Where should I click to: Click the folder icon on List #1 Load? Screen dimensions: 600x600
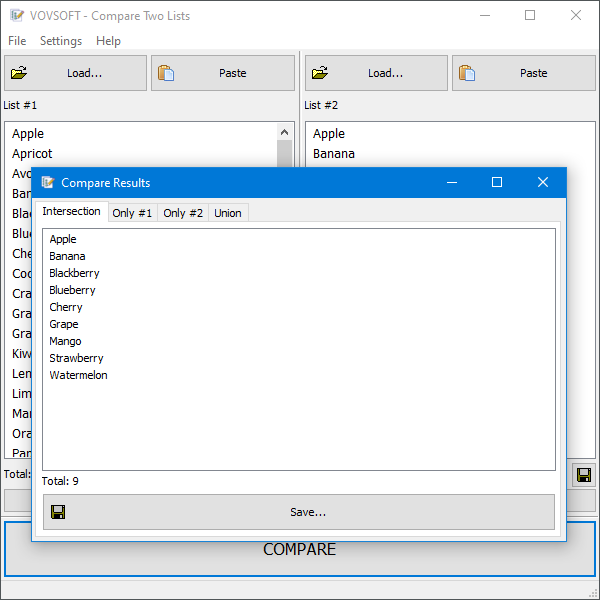point(19,73)
